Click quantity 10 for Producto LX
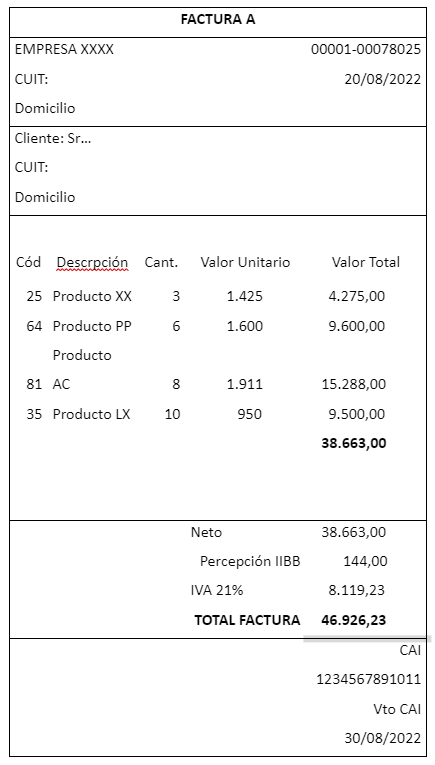Screen dimensions: 435x765 [172, 415]
